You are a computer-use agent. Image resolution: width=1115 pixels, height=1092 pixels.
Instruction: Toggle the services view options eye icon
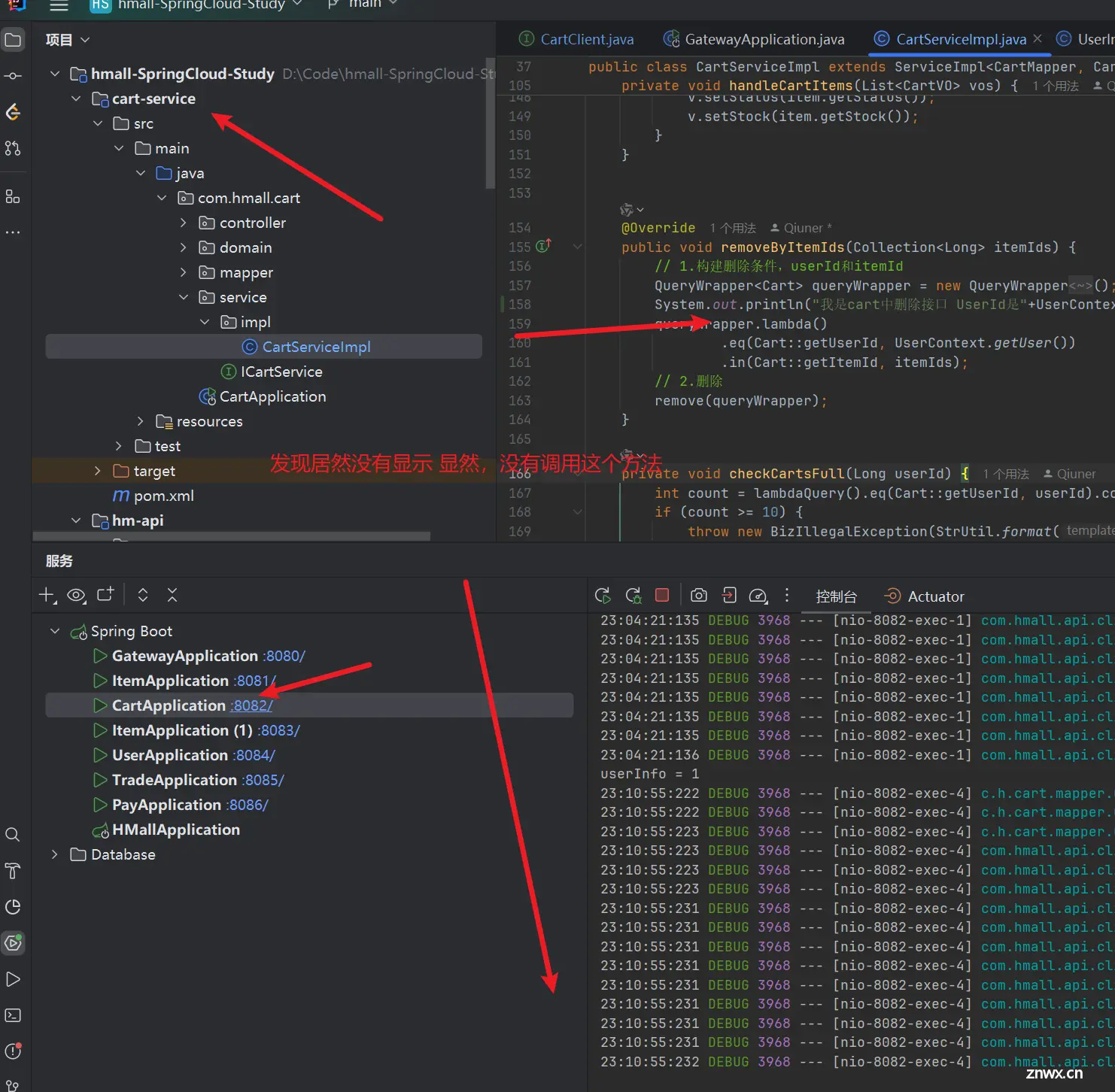(x=76, y=596)
